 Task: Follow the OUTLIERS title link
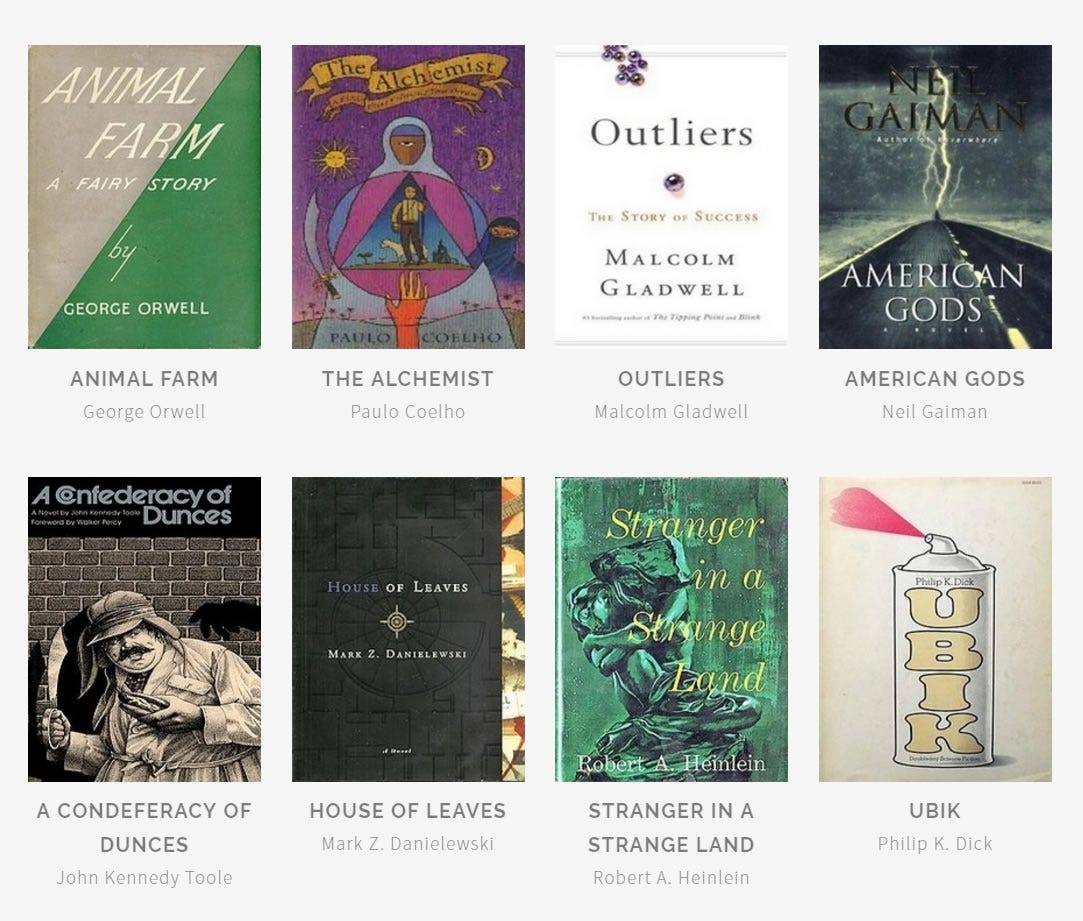(671, 379)
